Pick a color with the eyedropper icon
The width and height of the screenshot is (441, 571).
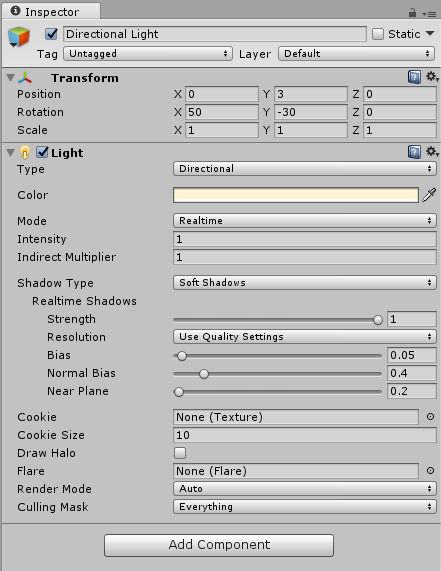coord(429,195)
